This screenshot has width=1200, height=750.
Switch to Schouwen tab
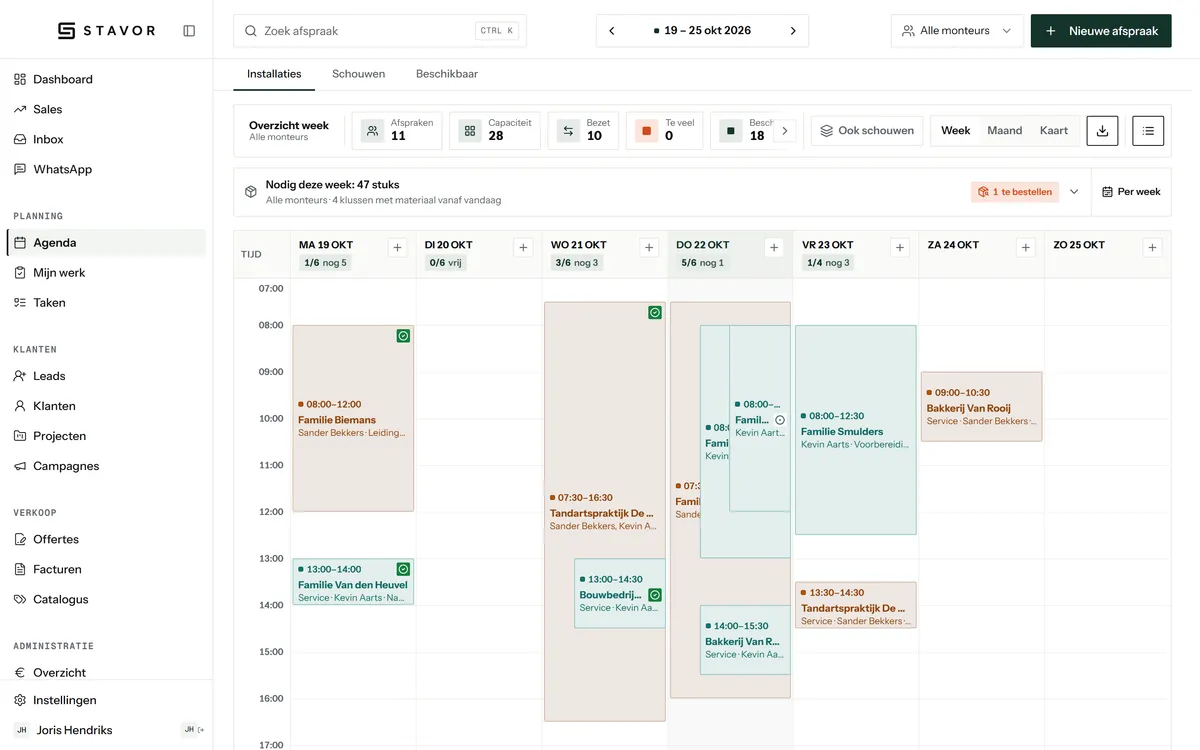(358, 74)
